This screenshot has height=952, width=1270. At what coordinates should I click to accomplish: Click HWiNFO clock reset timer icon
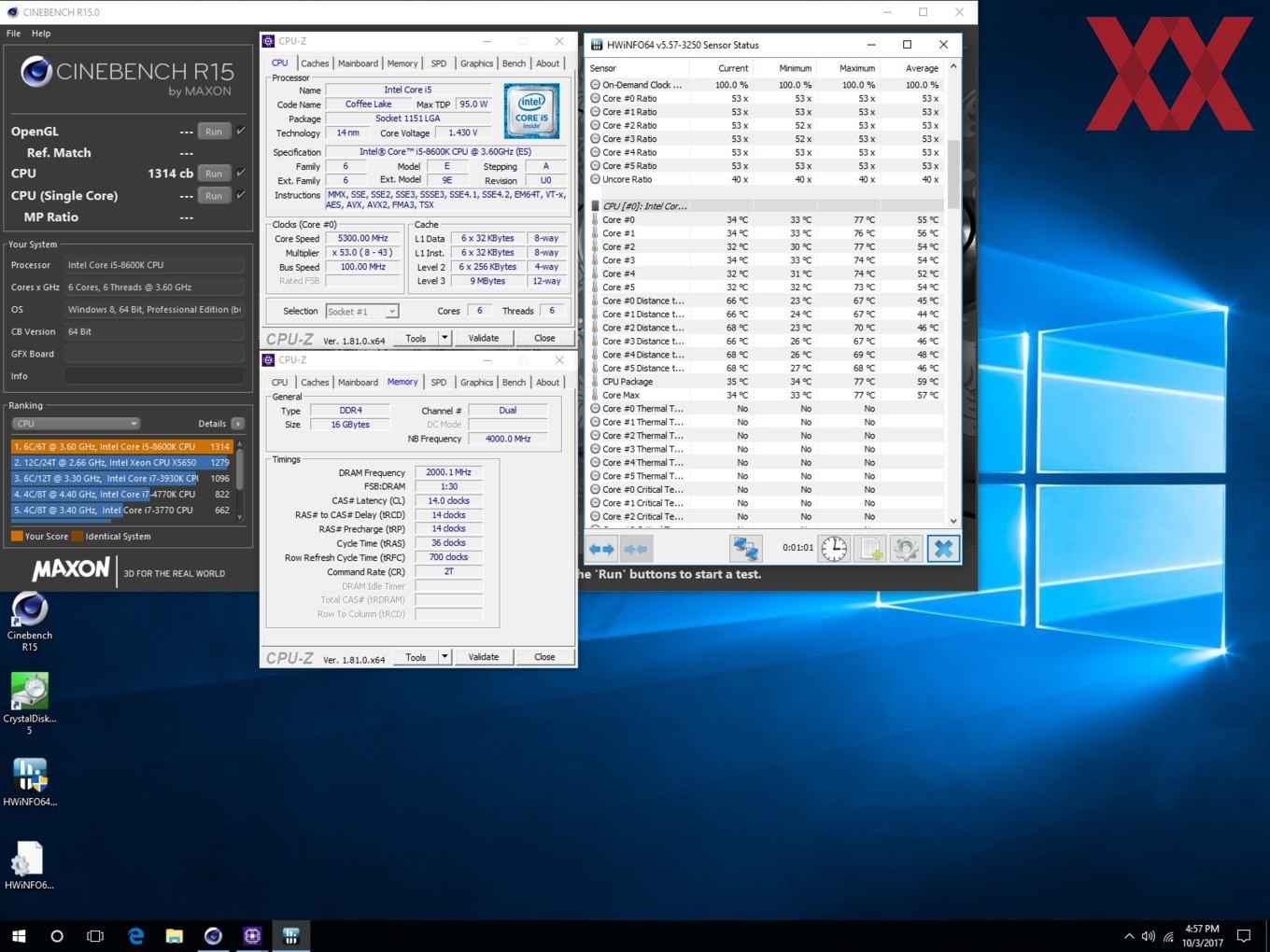click(x=834, y=549)
